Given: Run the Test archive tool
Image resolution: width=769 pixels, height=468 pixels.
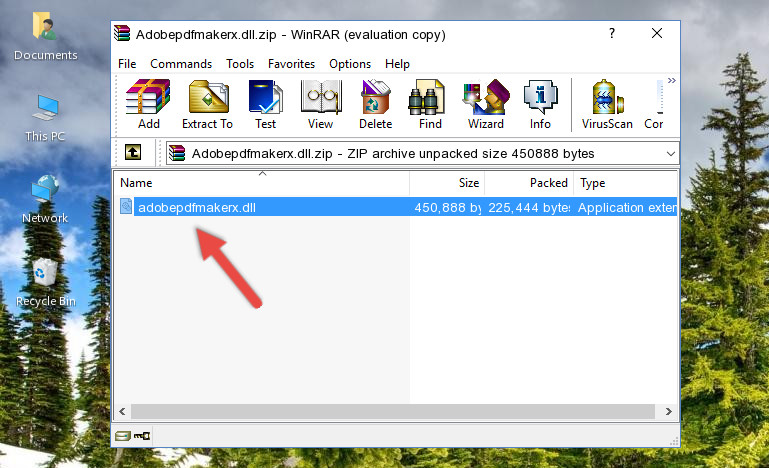Looking at the screenshot, I should click(x=265, y=104).
